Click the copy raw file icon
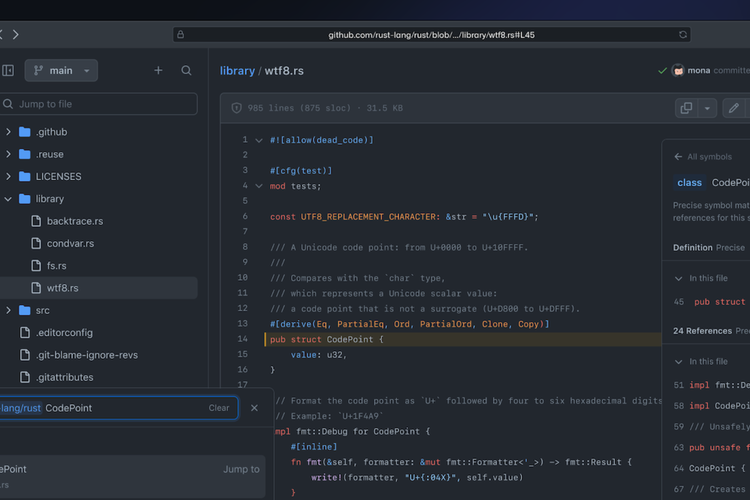750x500 pixels. (686, 108)
